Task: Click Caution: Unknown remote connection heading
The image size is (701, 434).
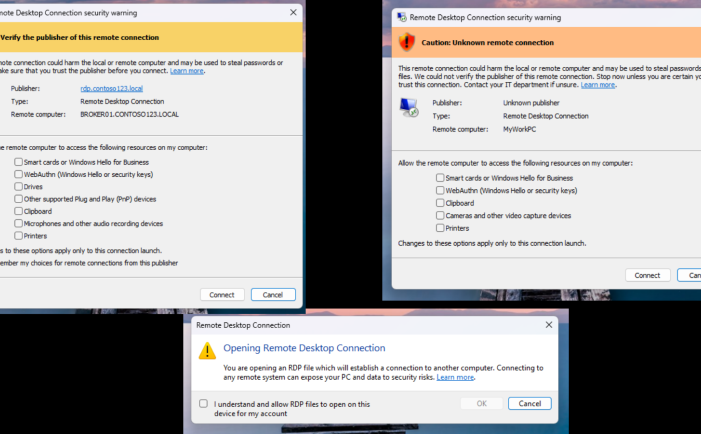Action: point(488,42)
